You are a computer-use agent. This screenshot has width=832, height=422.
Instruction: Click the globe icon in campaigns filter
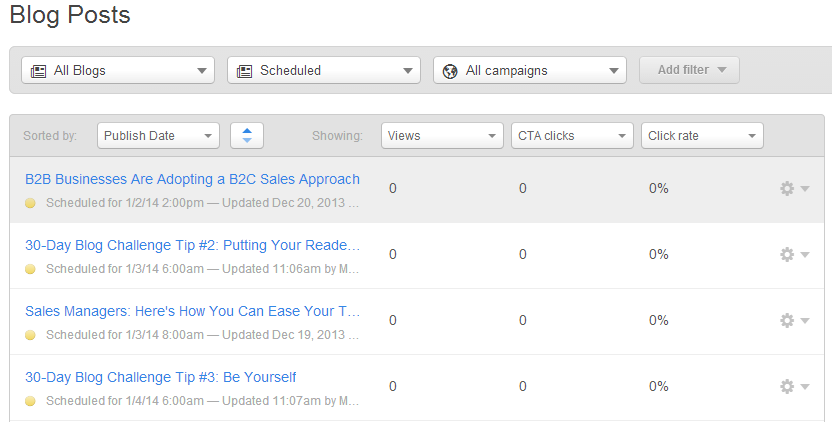tap(450, 71)
